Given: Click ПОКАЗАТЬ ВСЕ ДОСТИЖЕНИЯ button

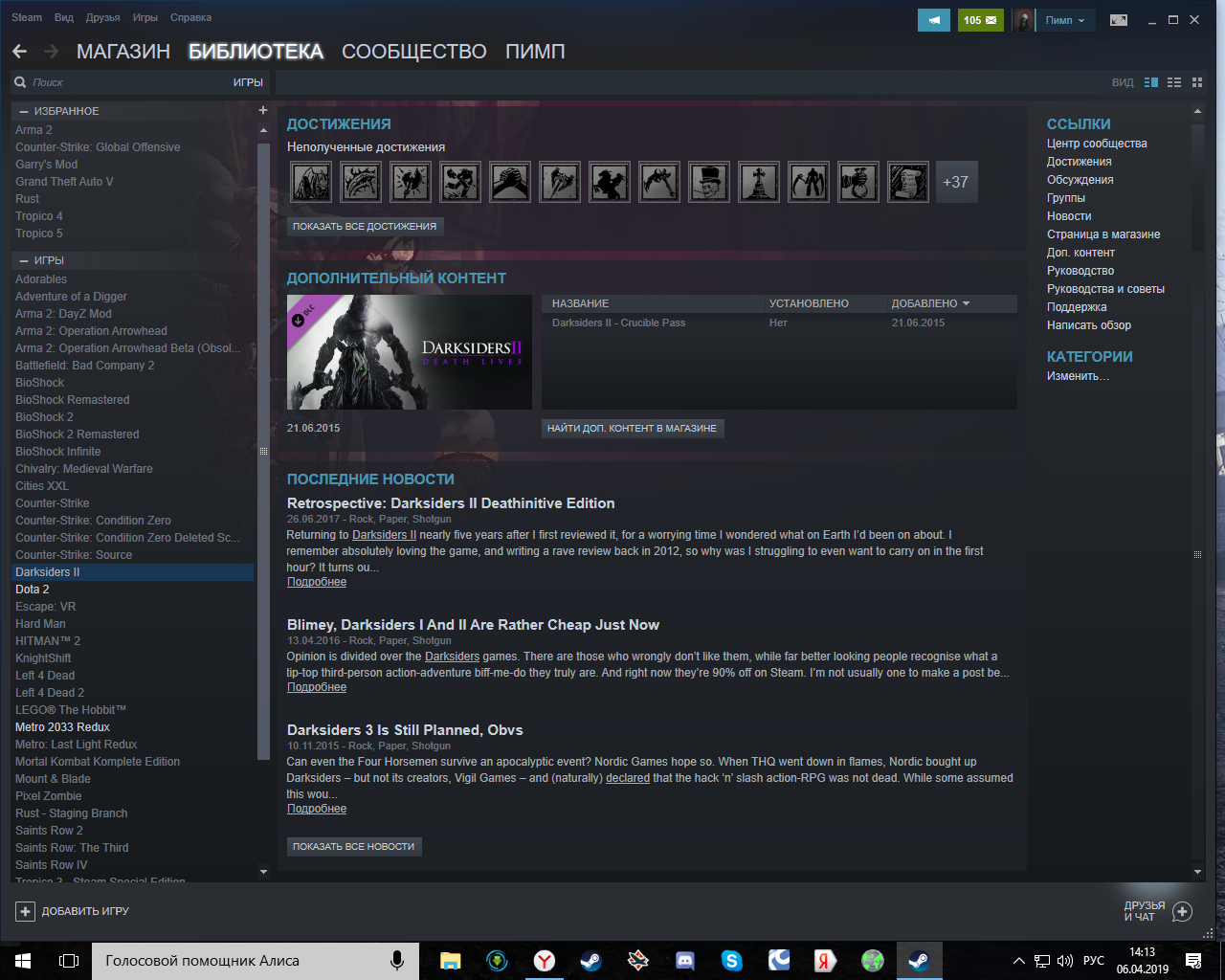Looking at the screenshot, I should [365, 227].
